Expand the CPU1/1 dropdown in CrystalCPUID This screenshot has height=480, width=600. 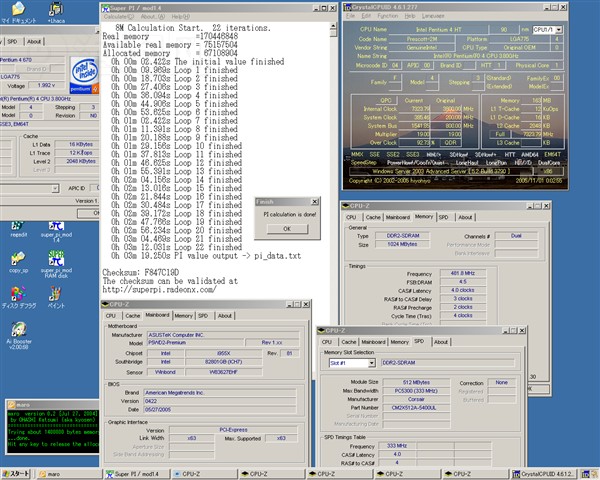[559, 29]
